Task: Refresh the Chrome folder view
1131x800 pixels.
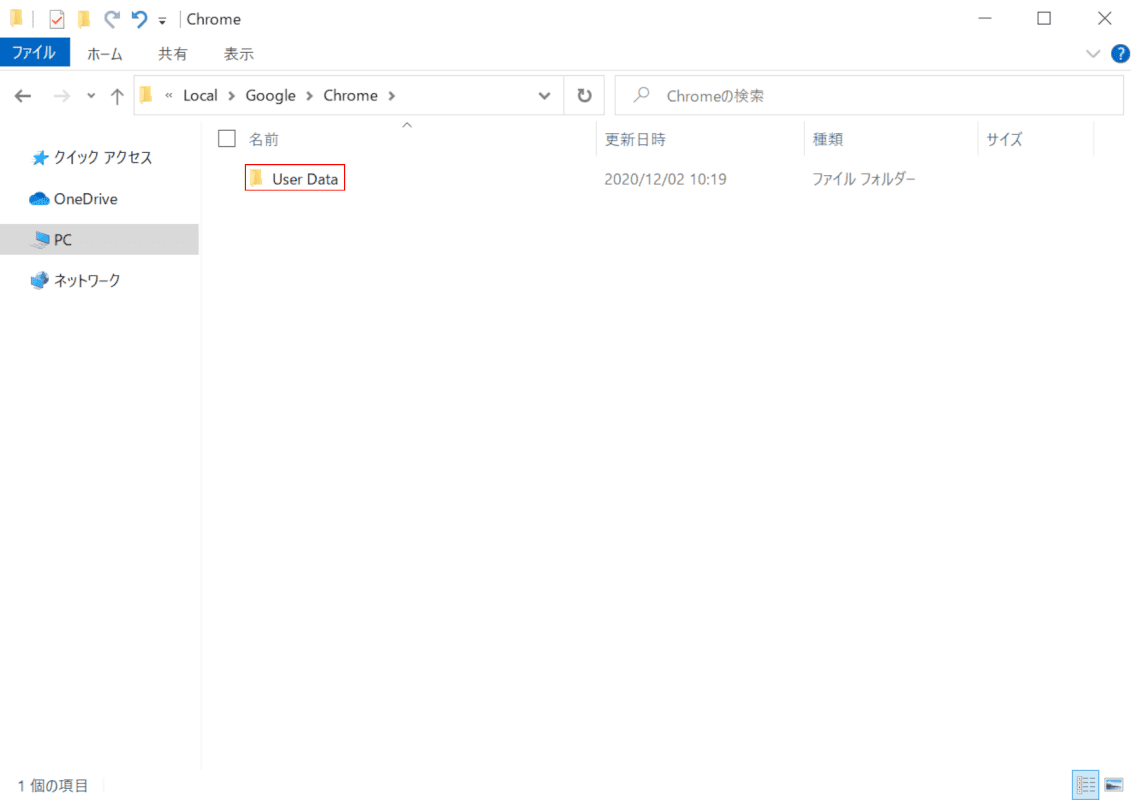Action: tap(584, 96)
